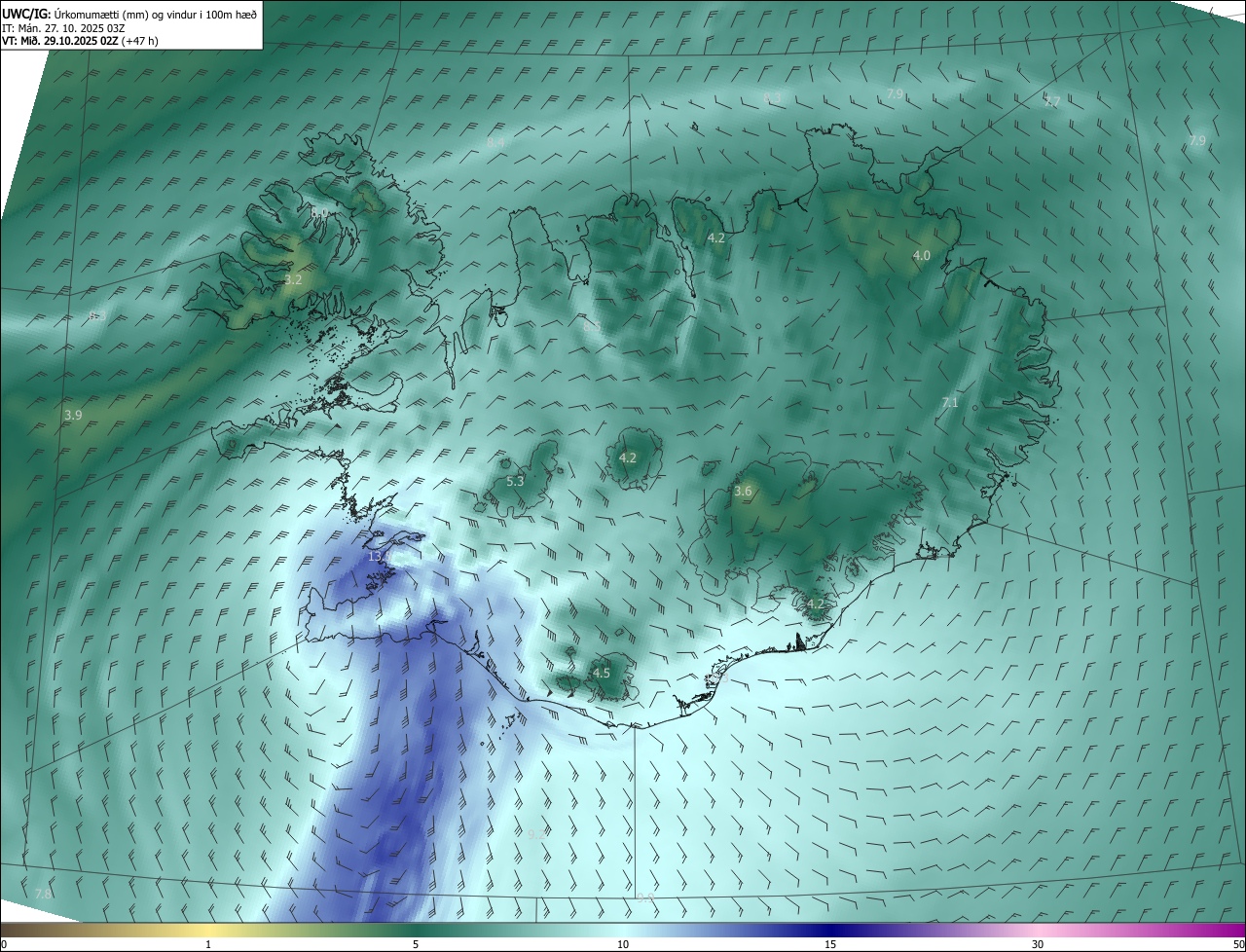Click the 3.2 value on the Westfjords
1246x952 pixels.
coord(293,279)
